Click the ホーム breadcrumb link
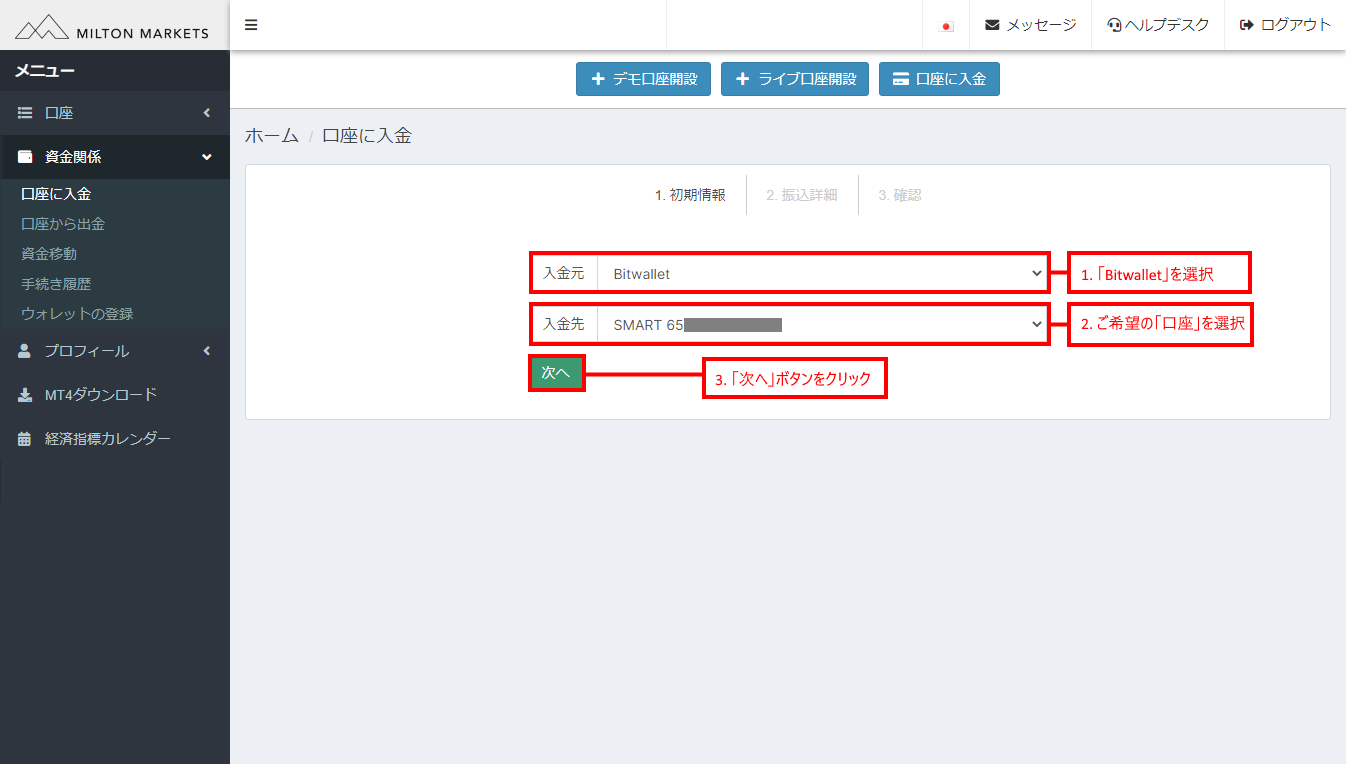The width and height of the screenshot is (1346, 764). tap(271, 134)
